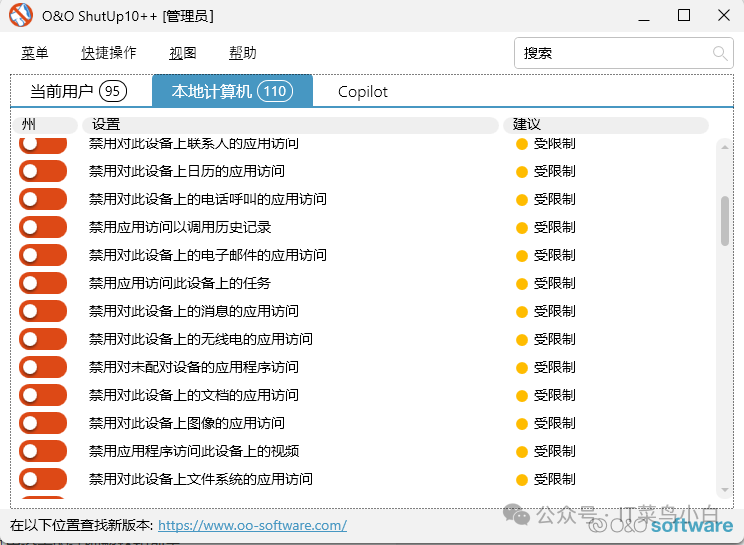The image size is (744, 545).
Task: Enable 禁用对未配对设备的应用程序访问 switch
Action: coord(43,367)
